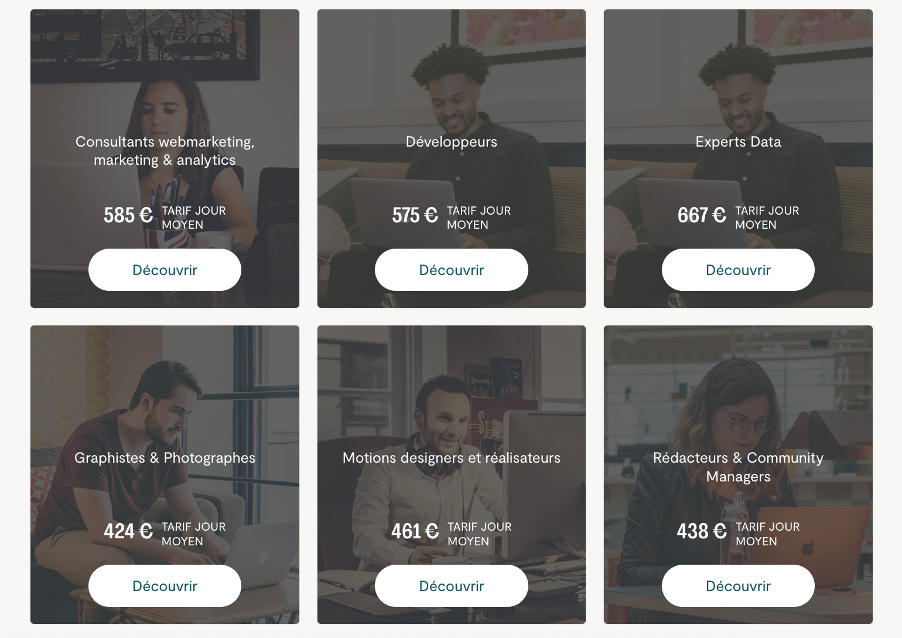The image size is (902, 638).
Task: Open the Rédacteurs & Community Managers title
Action: 738,467
